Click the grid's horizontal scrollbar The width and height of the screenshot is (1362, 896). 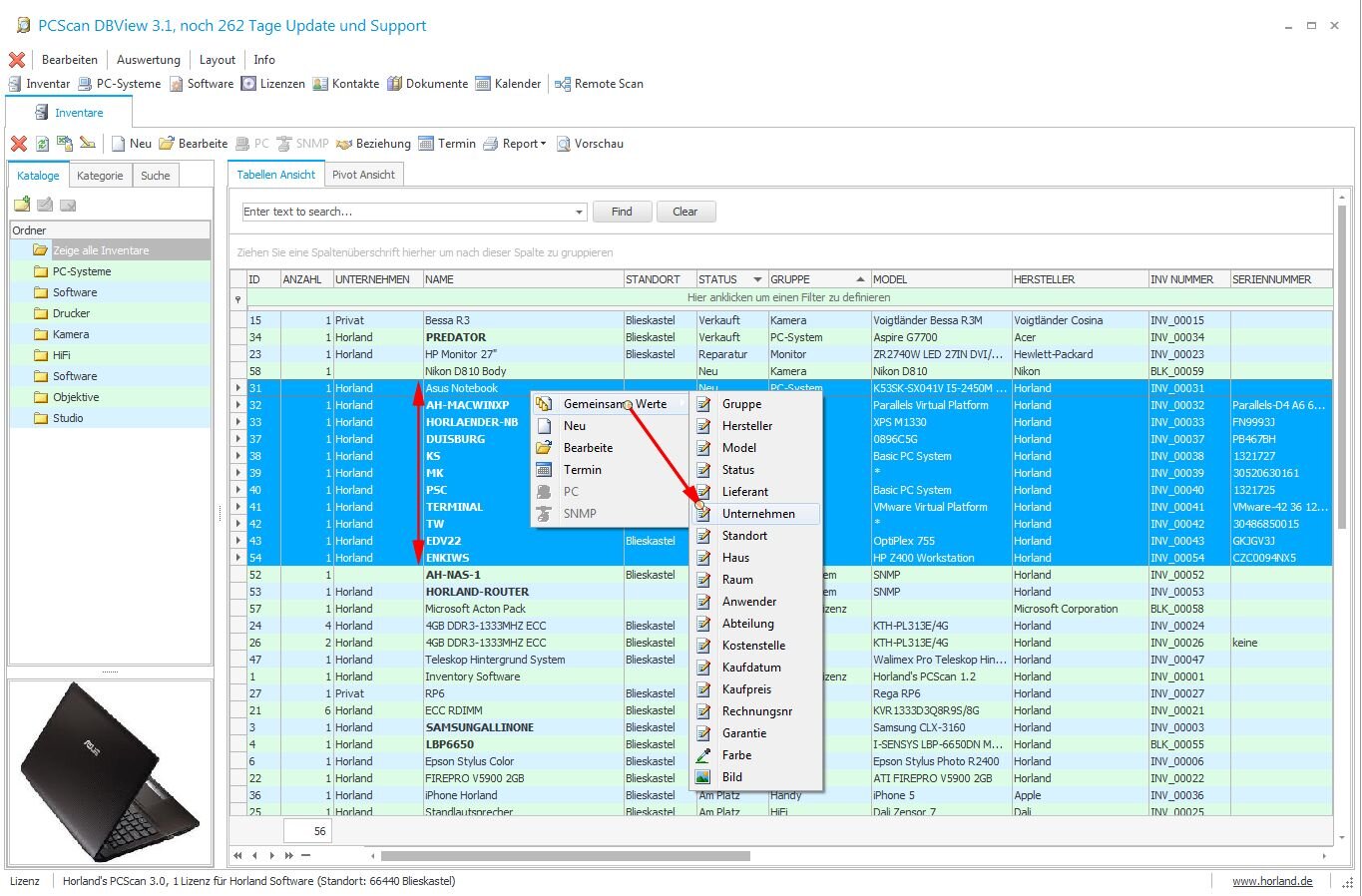[x=565, y=855]
